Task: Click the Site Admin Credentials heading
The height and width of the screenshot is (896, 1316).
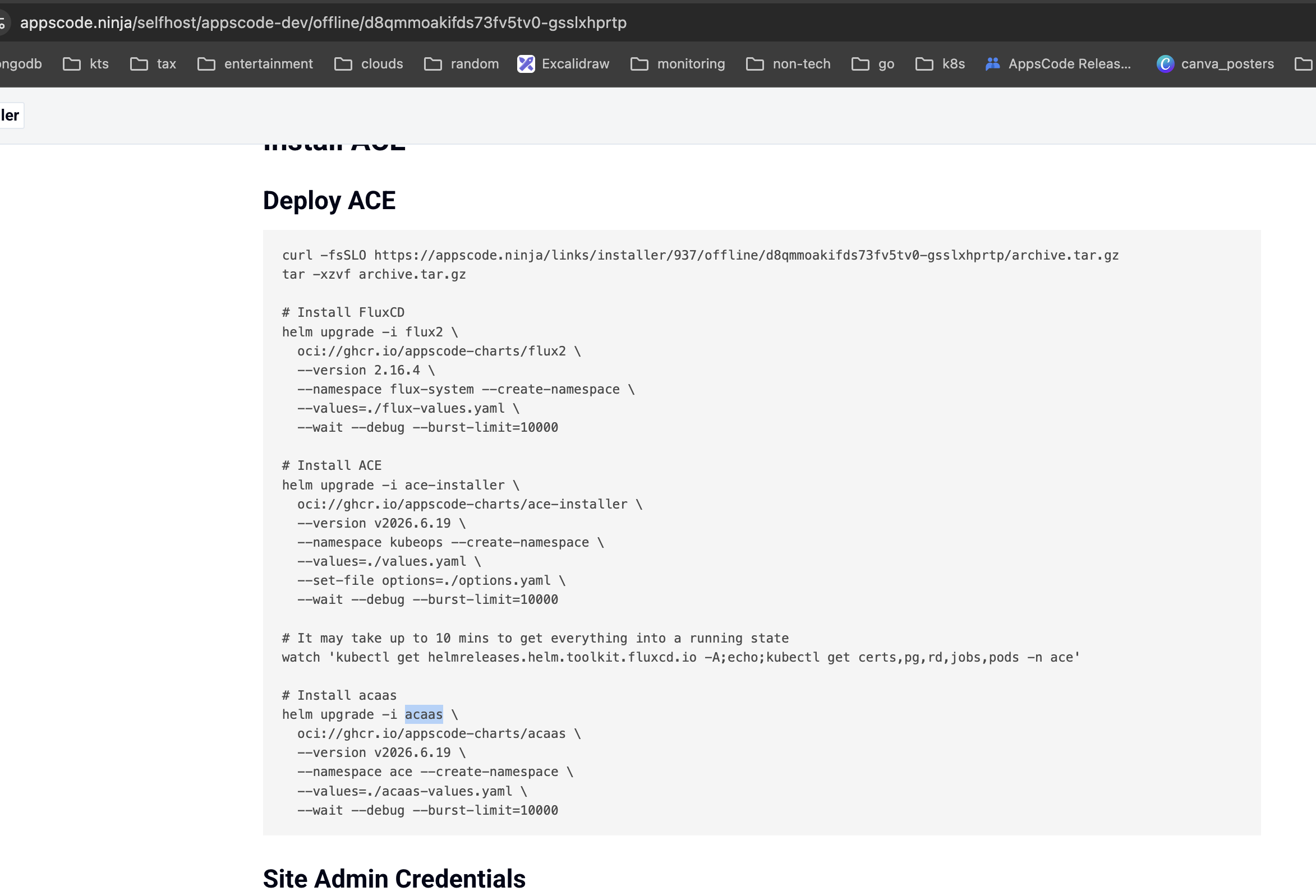Action: point(394,879)
